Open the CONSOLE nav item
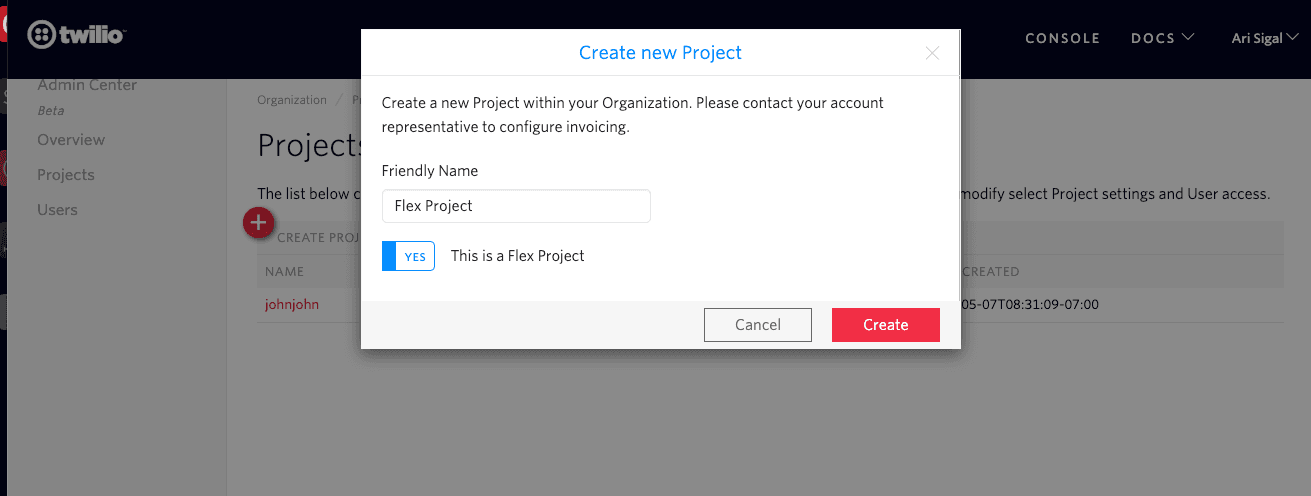This screenshot has height=496, width=1311. (1062, 38)
